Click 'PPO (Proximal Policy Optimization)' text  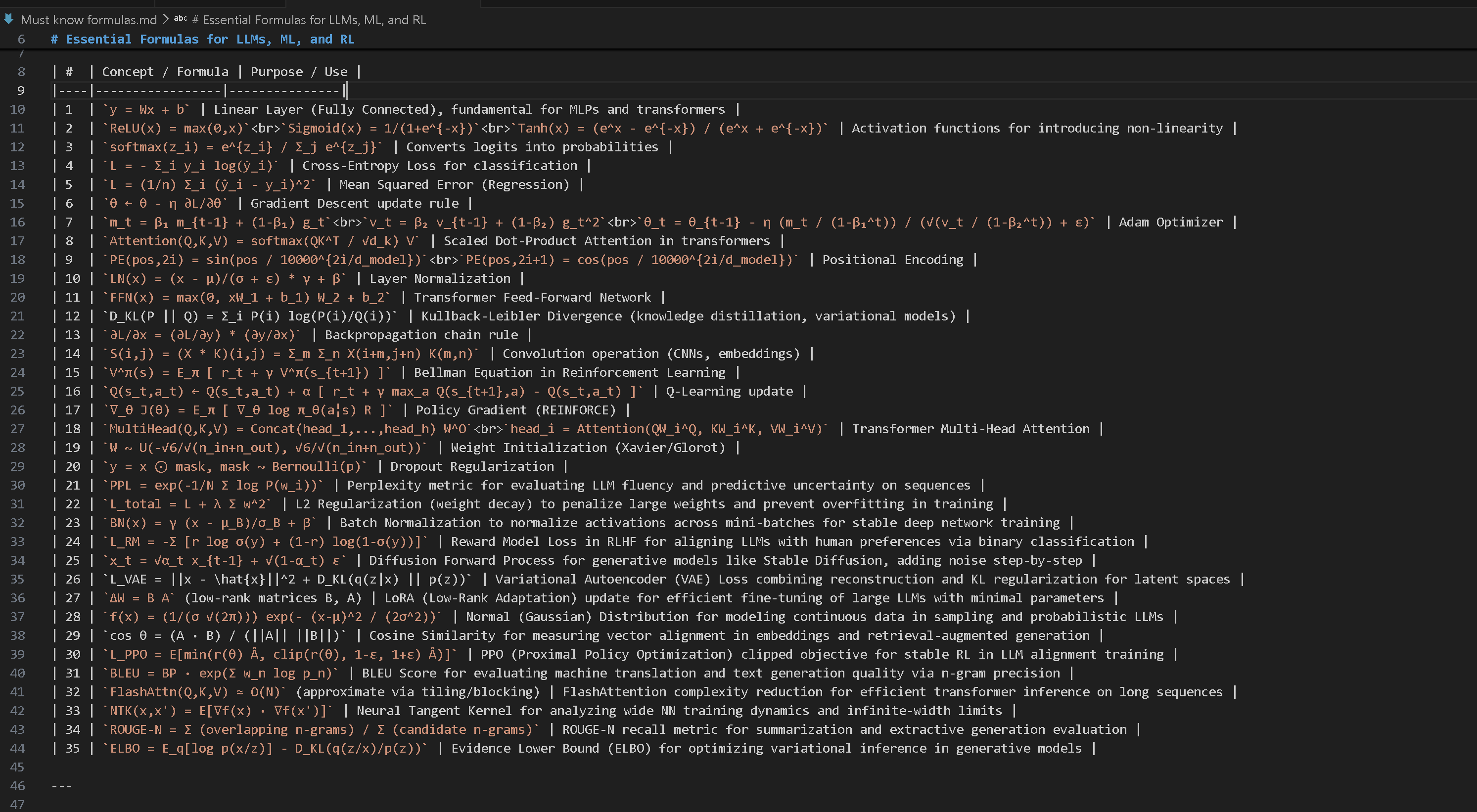pyautogui.click(x=606, y=654)
